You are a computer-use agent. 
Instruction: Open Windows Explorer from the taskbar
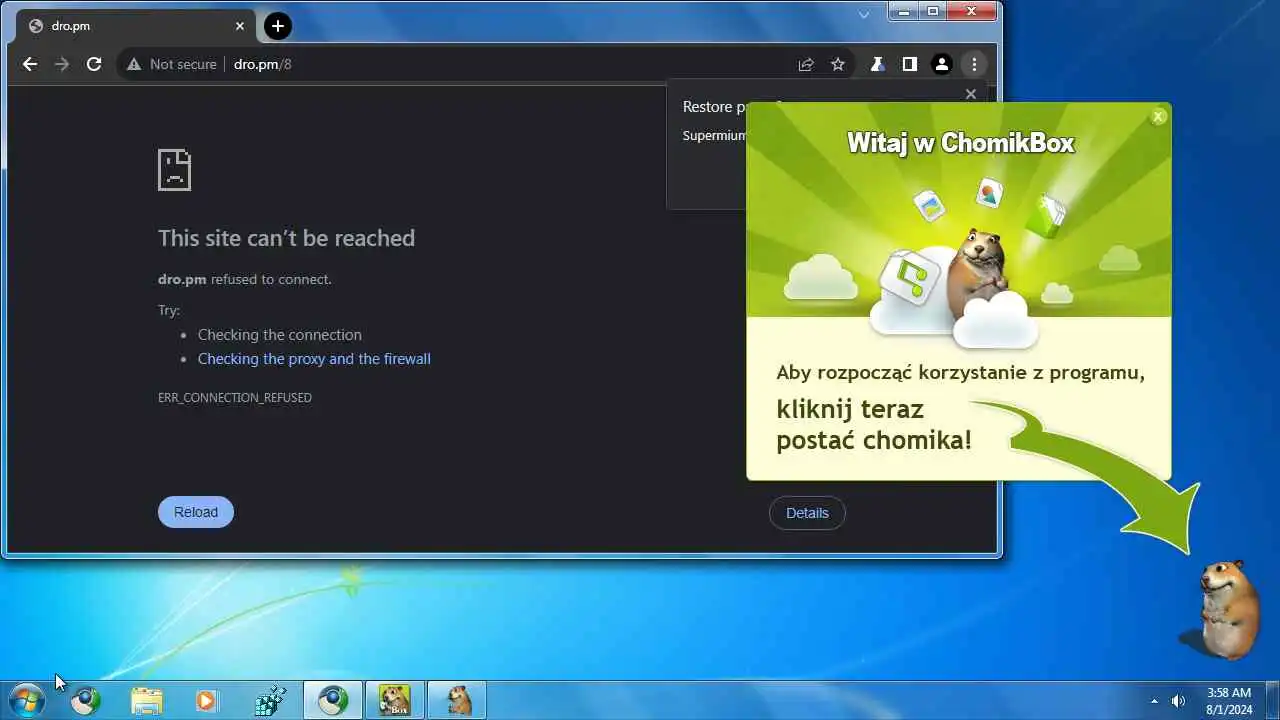146,701
